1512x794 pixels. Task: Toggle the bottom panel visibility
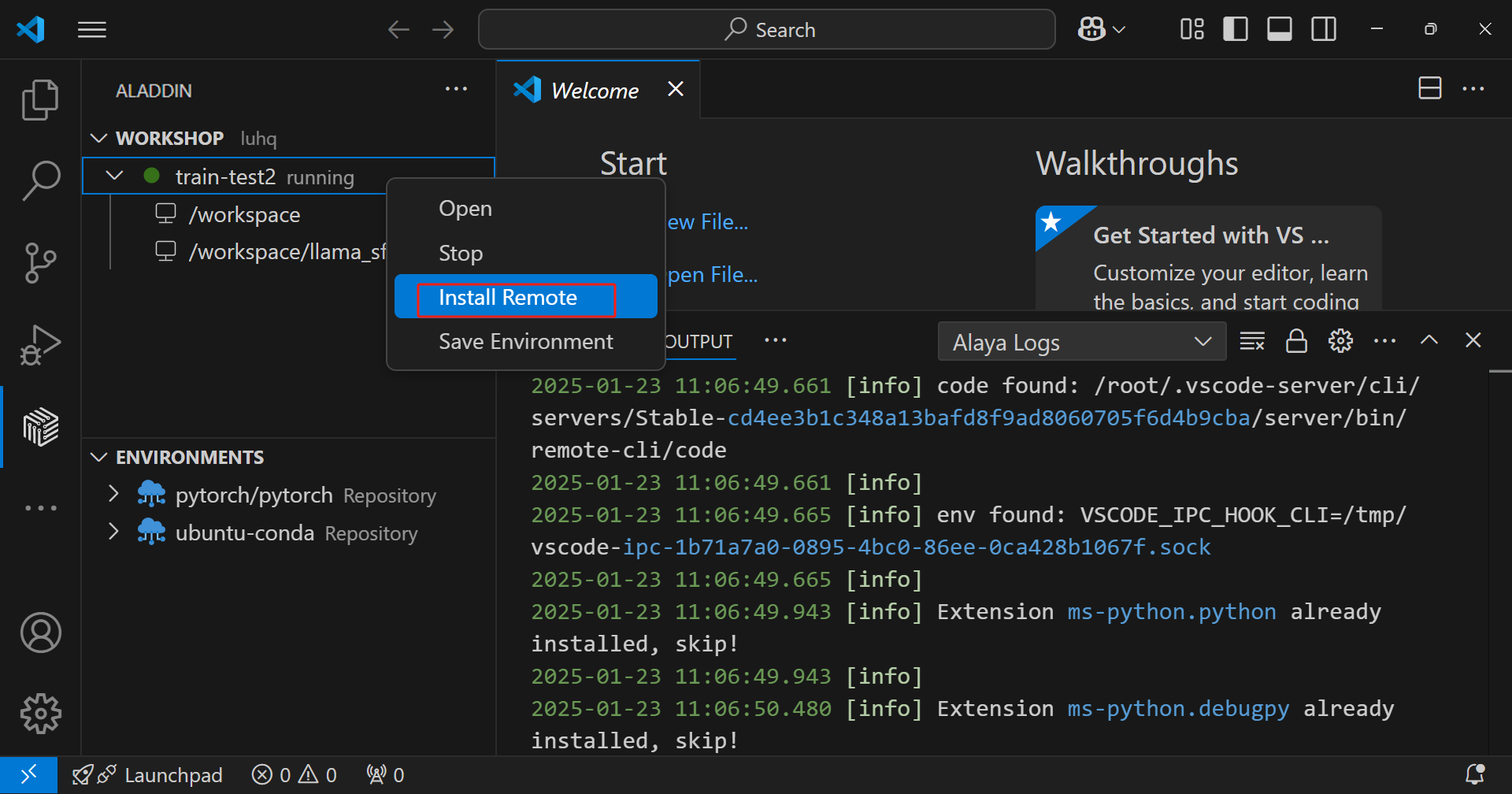coord(1279,30)
